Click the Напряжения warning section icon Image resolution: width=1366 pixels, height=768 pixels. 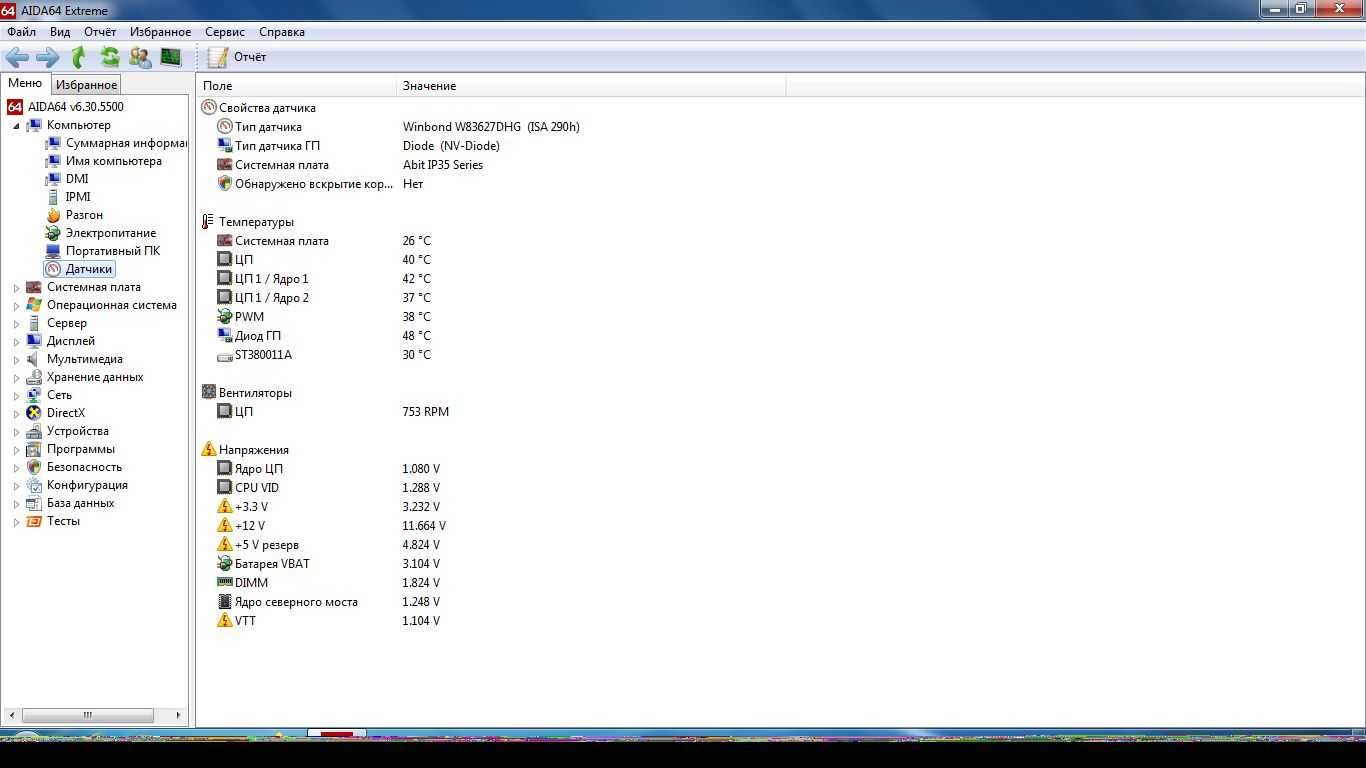(209, 450)
